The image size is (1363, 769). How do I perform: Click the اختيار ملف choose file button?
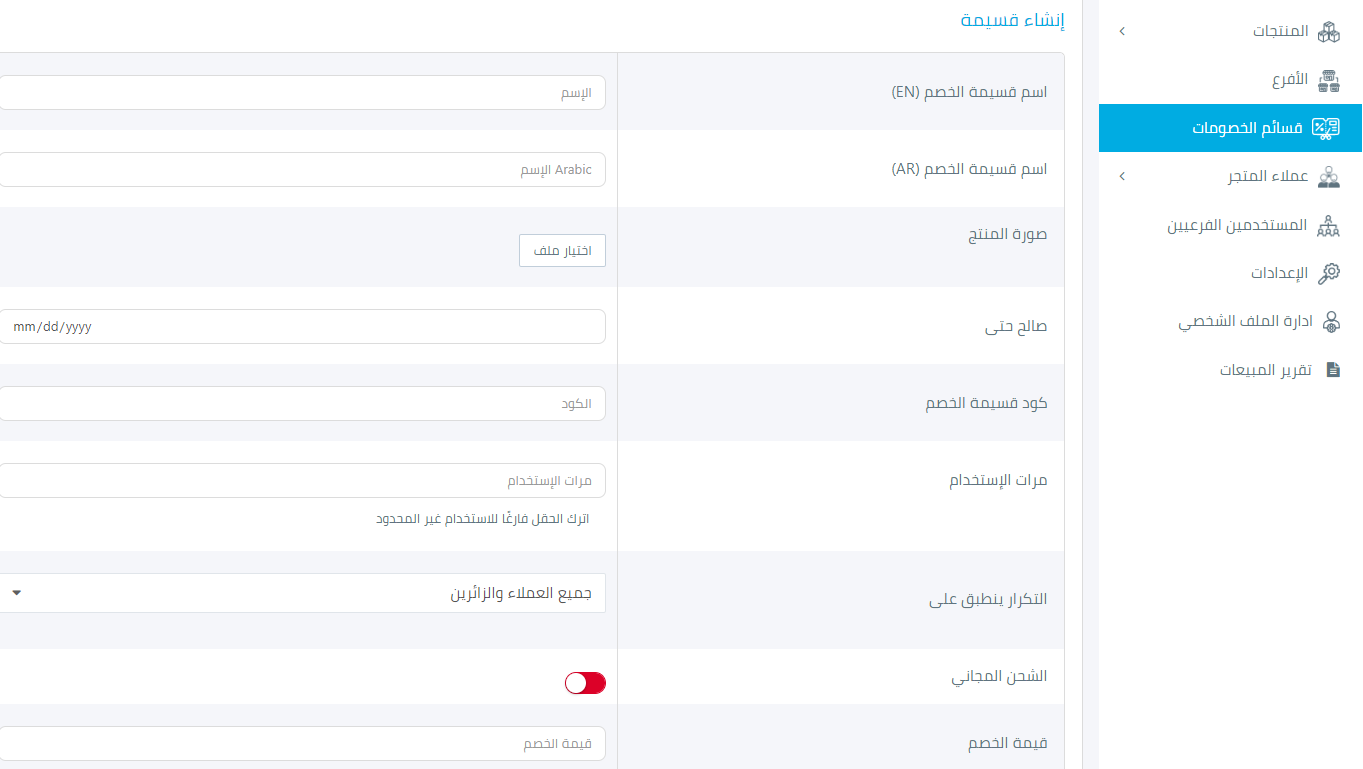[x=562, y=250]
